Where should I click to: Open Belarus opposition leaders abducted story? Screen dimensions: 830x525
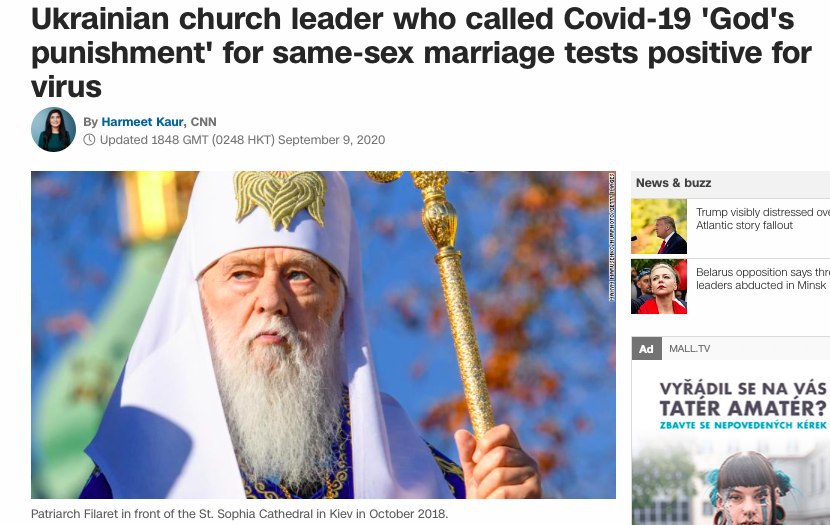762,278
